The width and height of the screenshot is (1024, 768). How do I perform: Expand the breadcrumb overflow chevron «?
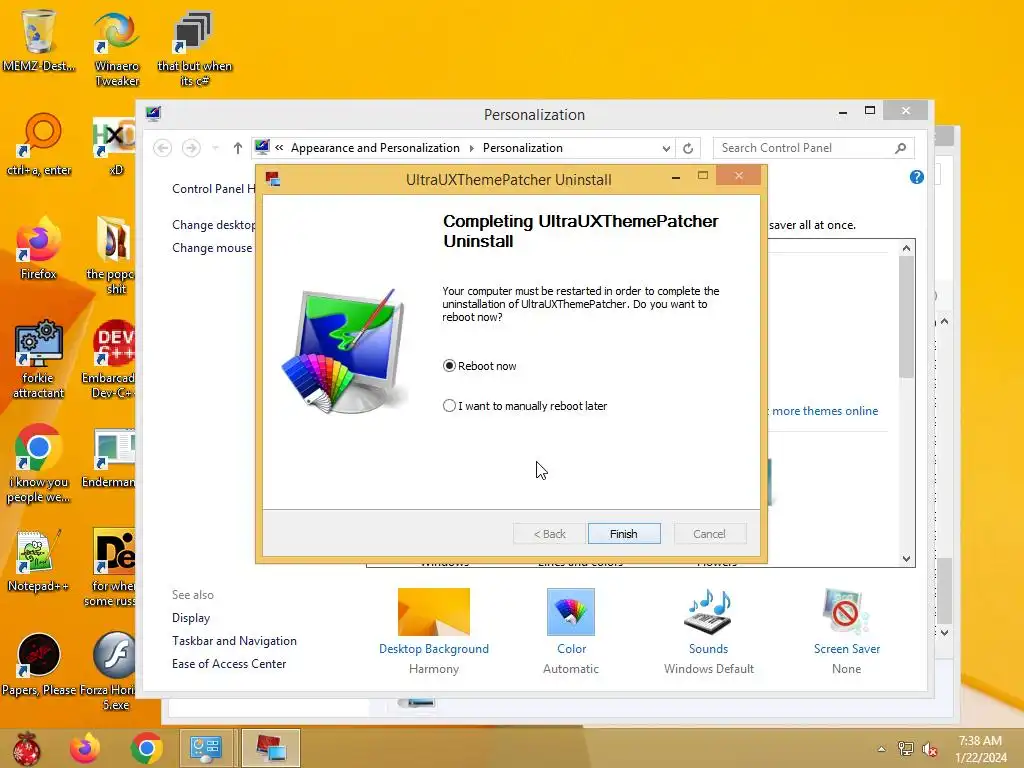point(279,148)
